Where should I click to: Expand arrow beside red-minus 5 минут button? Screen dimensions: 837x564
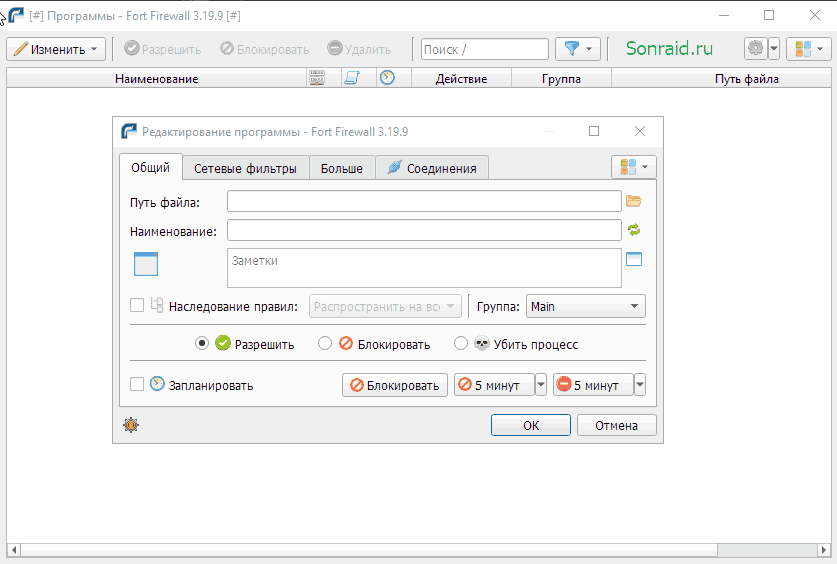point(639,385)
